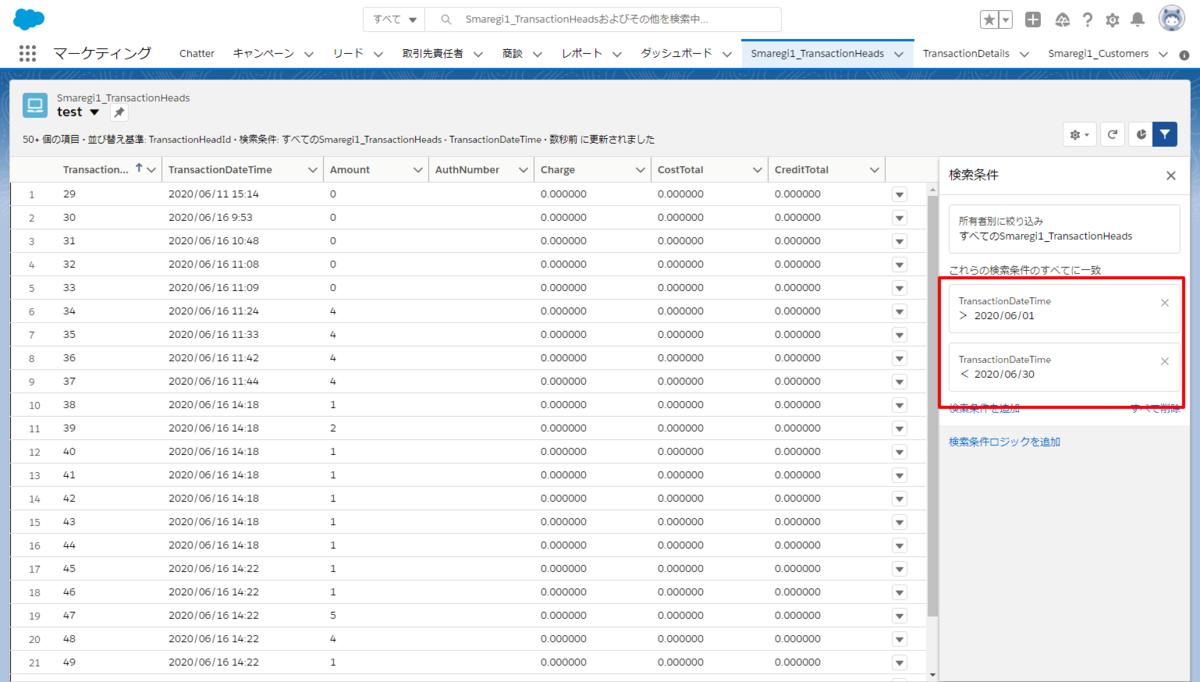Open the help question mark icon
Viewport: 1200px width, 682px height.
(1087, 20)
